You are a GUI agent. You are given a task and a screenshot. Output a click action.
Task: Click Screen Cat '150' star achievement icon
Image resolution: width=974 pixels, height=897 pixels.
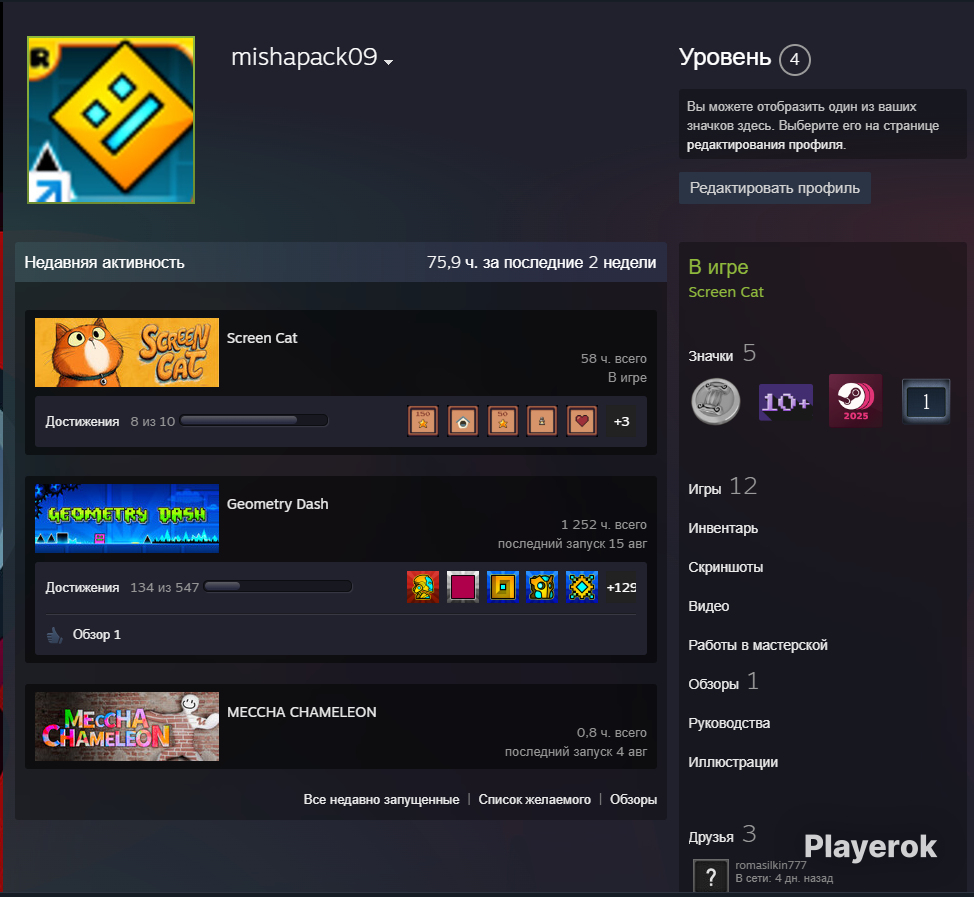[x=423, y=421]
